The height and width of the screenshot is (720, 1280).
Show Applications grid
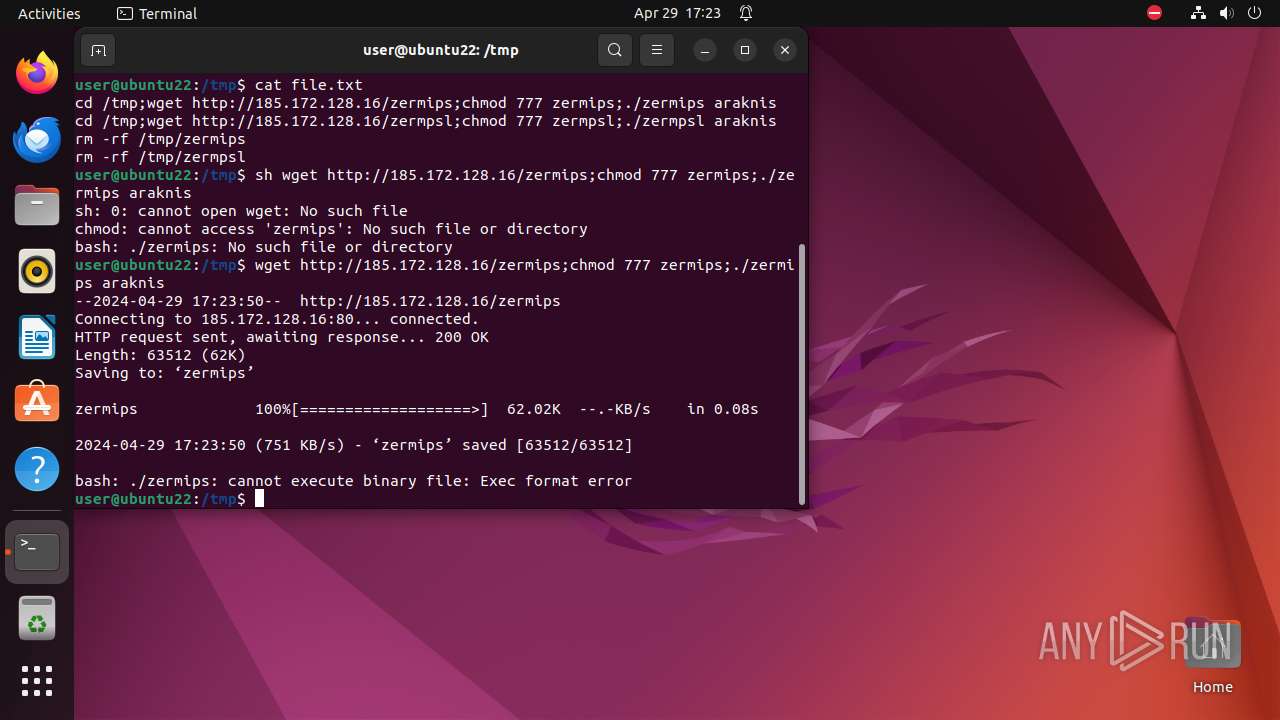tap(37, 681)
